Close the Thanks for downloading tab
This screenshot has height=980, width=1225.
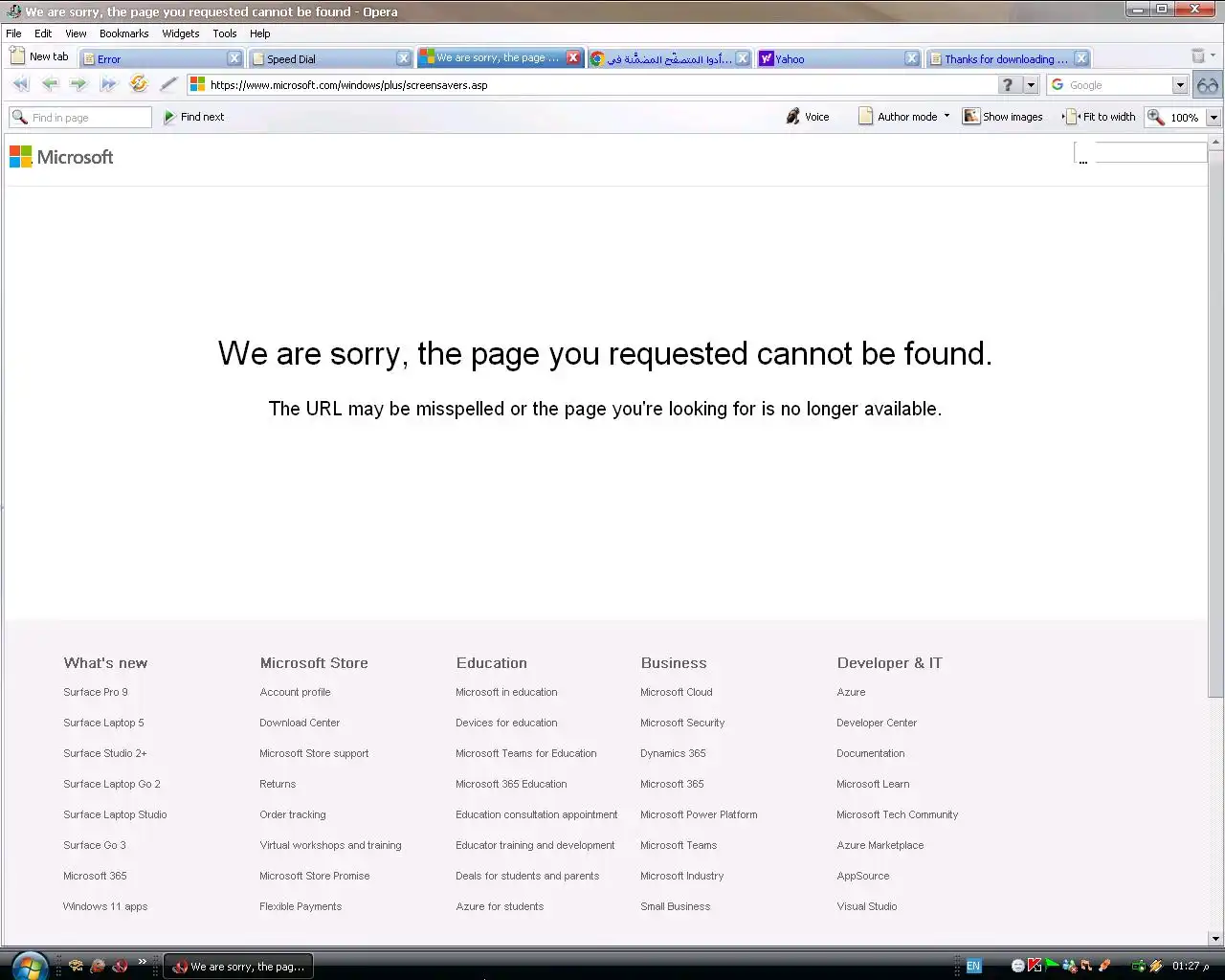pos(1081,58)
